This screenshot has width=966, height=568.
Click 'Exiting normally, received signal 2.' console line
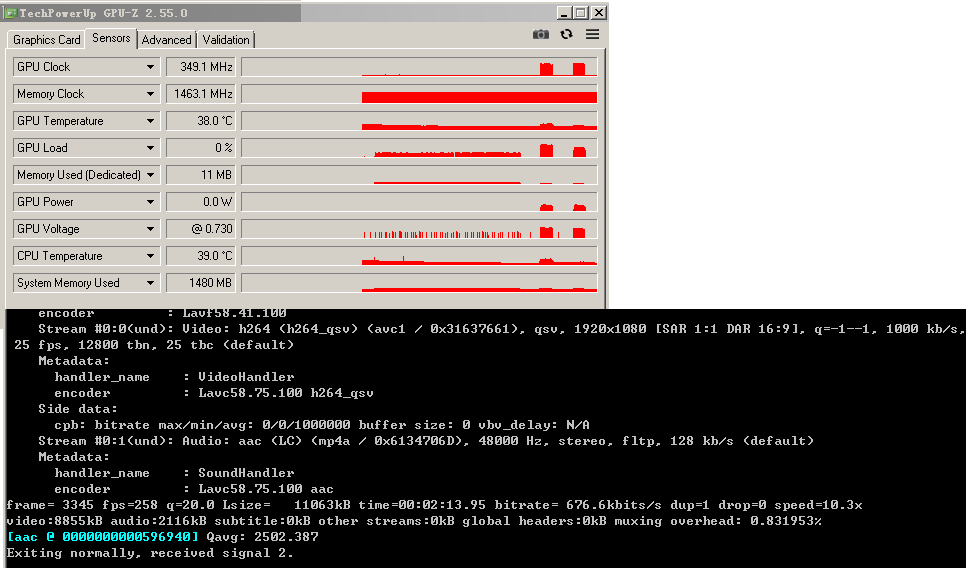pos(150,553)
